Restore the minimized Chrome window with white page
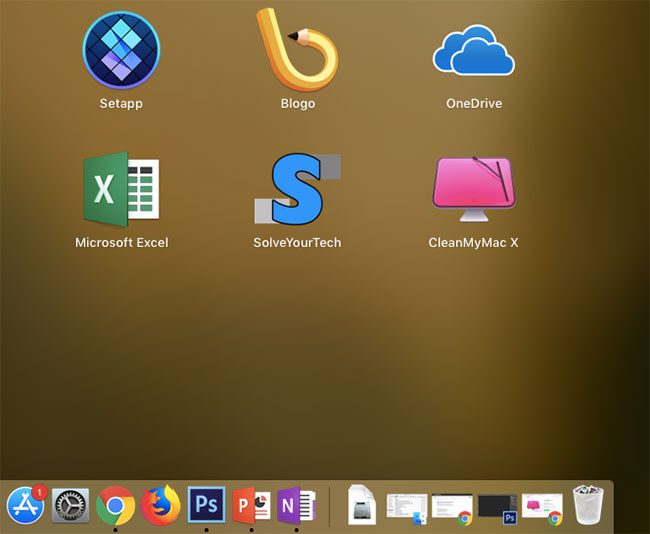The height and width of the screenshot is (534, 650). coord(452,507)
